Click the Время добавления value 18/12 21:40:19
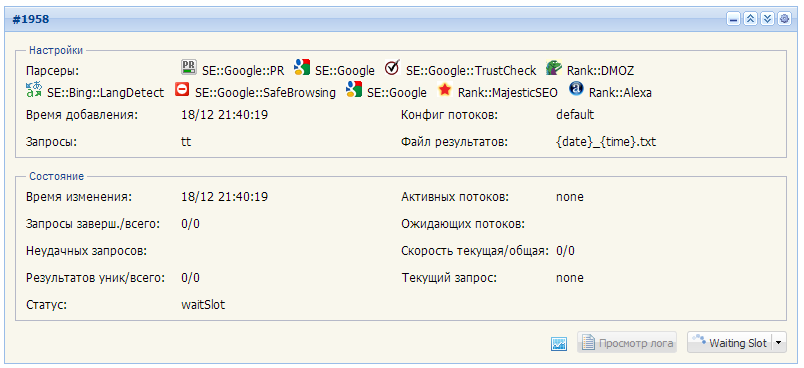 (225, 115)
